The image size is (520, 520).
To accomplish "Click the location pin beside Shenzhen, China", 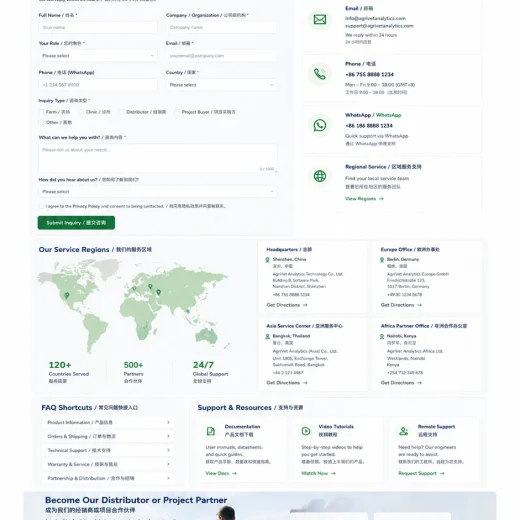I will [x=267, y=260].
